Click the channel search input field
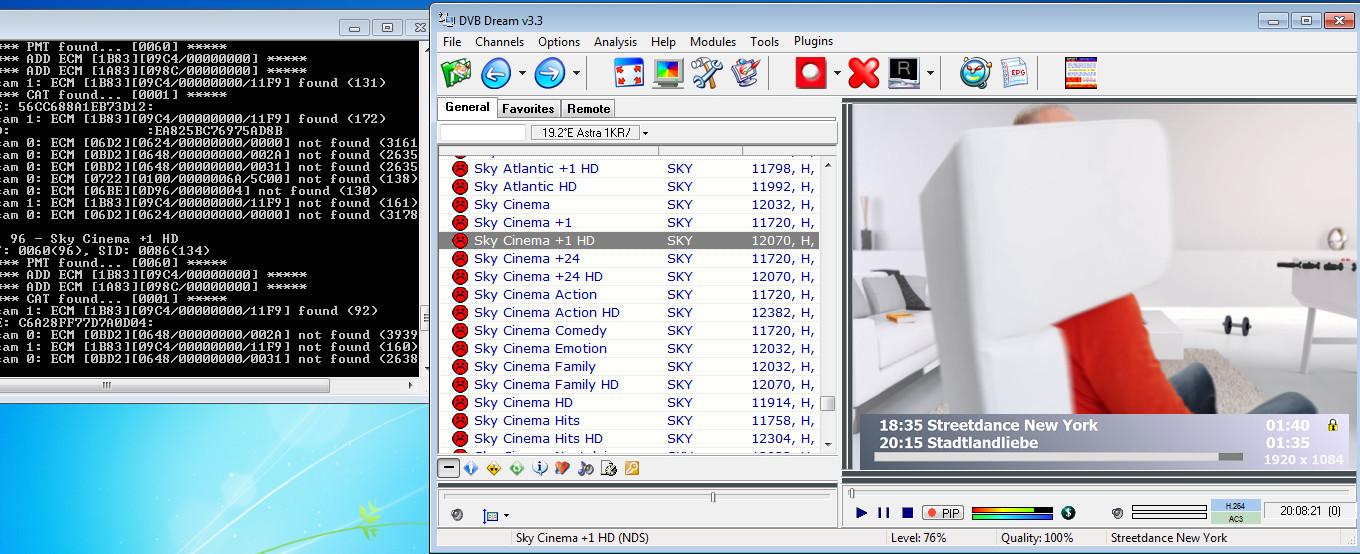The image size is (1360, 554). [483, 133]
